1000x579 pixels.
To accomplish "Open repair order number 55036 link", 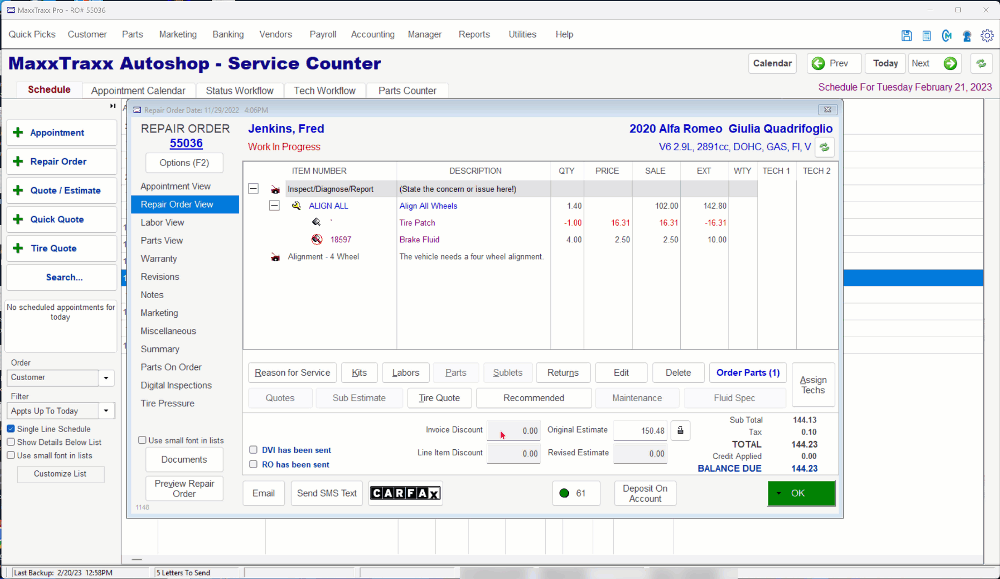I will click(x=186, y=143).
